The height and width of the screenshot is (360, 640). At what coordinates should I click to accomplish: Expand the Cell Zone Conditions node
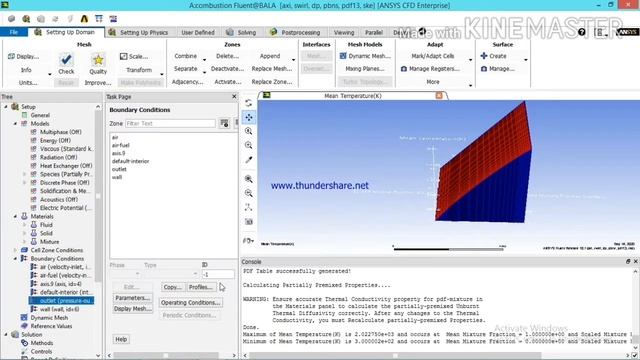16,250
